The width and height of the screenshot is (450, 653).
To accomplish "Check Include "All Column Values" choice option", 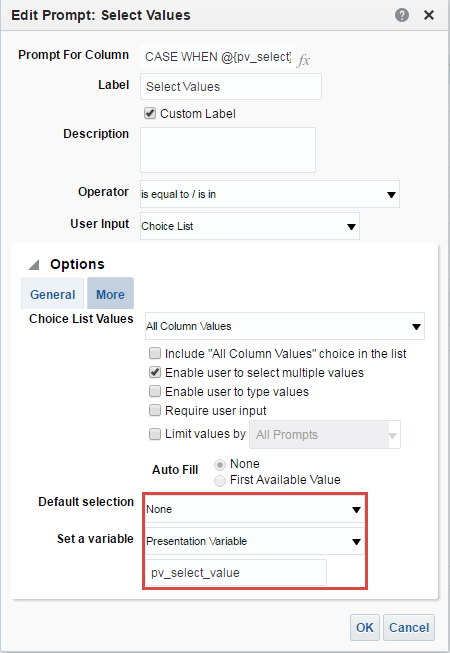I will point(155,354).
